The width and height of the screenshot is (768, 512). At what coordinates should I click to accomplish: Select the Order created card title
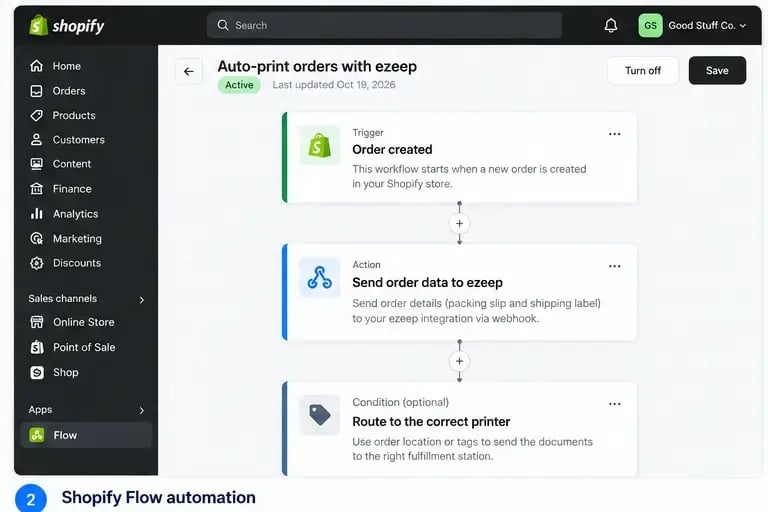(x=392, y=149)
